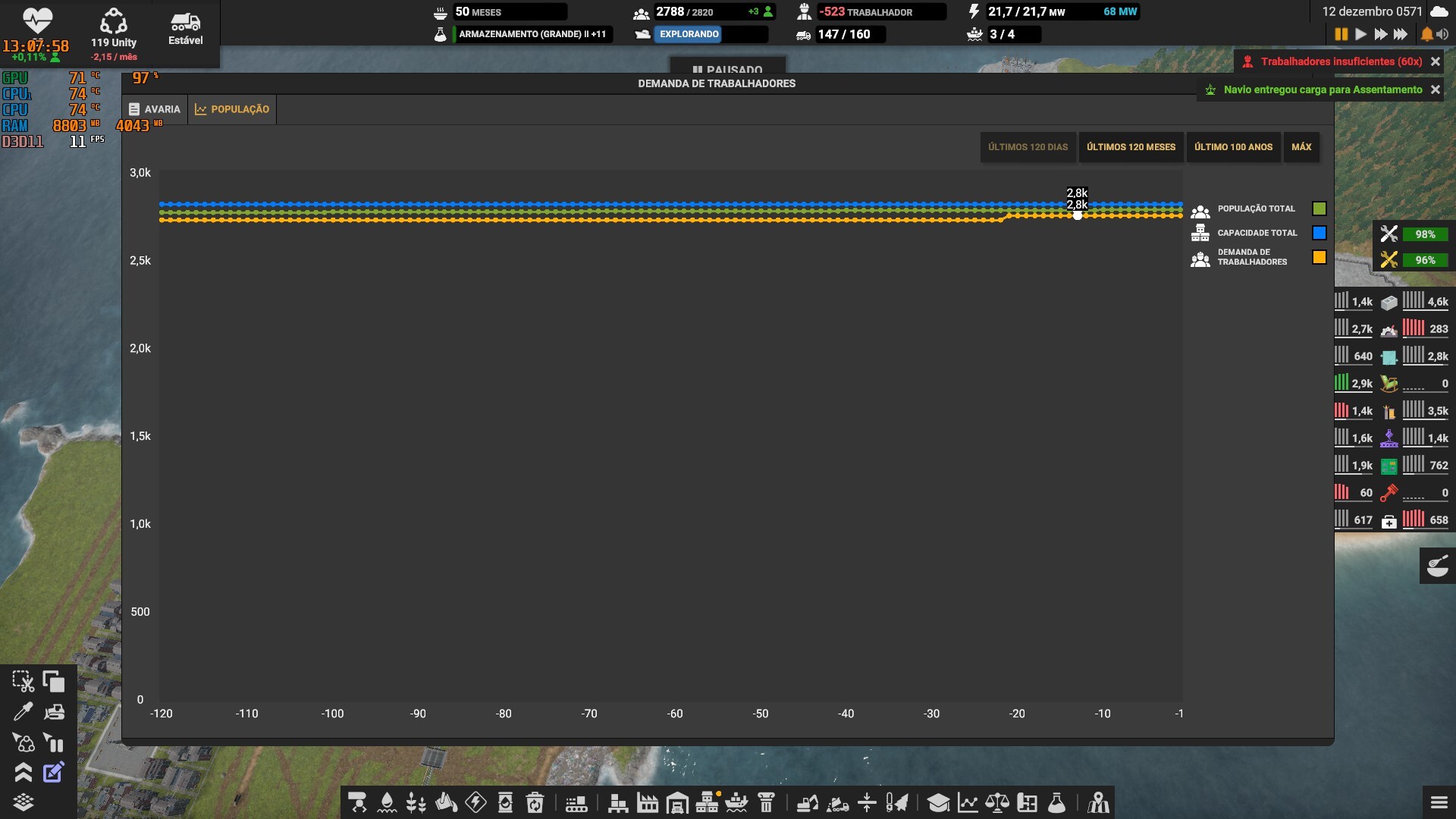Switch to the População tab
Image resolution: width=1456 pixels, height=819 pixels.
point(232,109)
